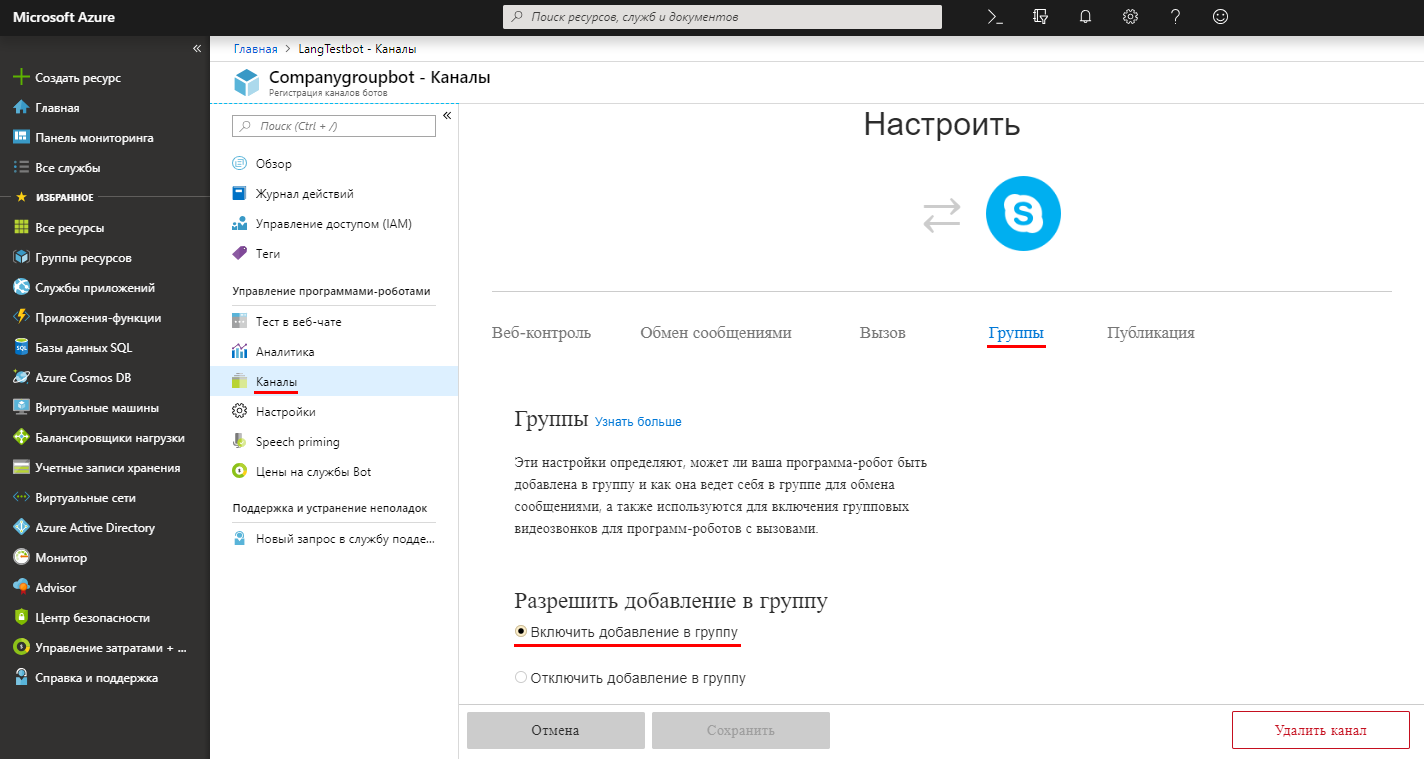The image size is (1424, 759).
Task: Collapse the left portal sidebar chevron
Action: [x=197, y=49]
